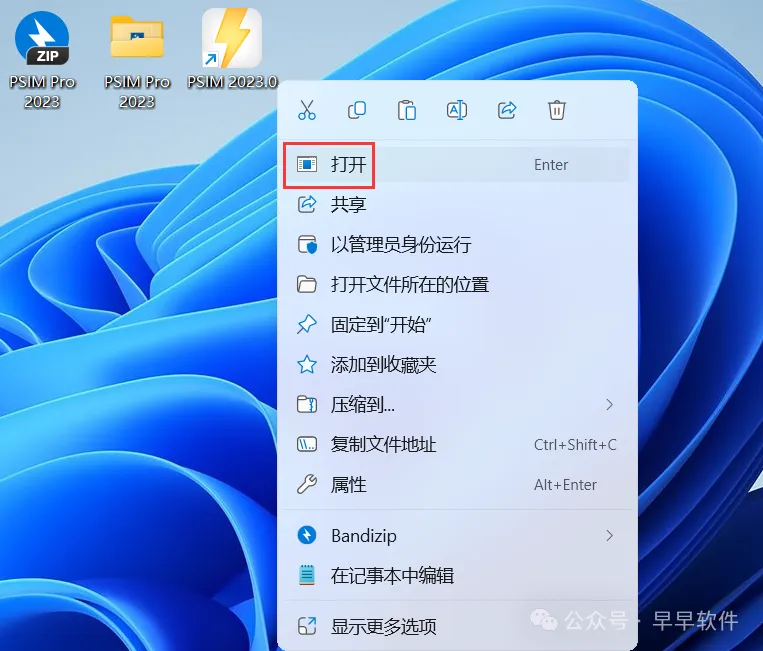The image size is (763, 651).
Task: Click the expand icon beside 显示更多选项
Action: pyautogui.click(x=307, y=626)
